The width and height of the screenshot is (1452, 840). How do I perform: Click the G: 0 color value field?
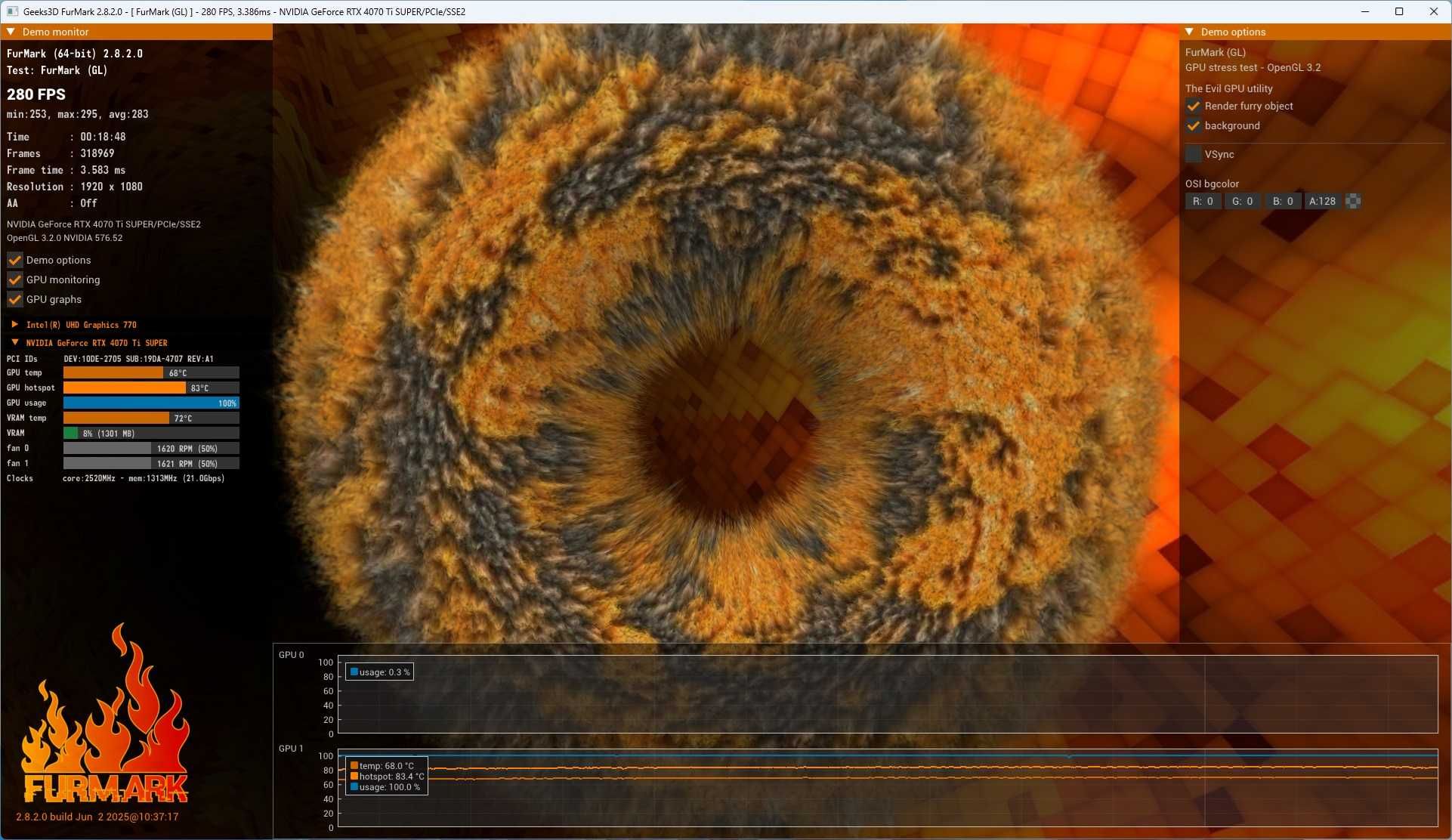coord(1243,201)
